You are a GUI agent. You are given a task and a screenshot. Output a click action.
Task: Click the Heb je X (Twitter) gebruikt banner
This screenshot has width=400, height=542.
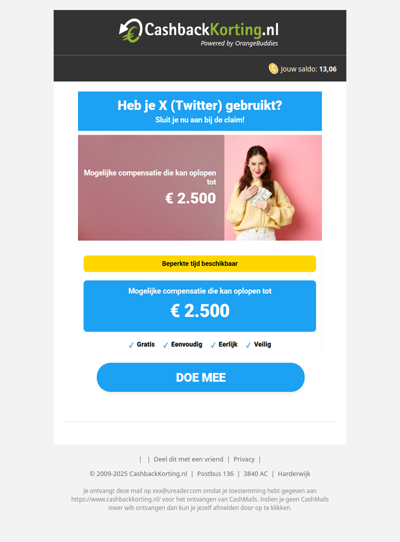pos(200,111)
